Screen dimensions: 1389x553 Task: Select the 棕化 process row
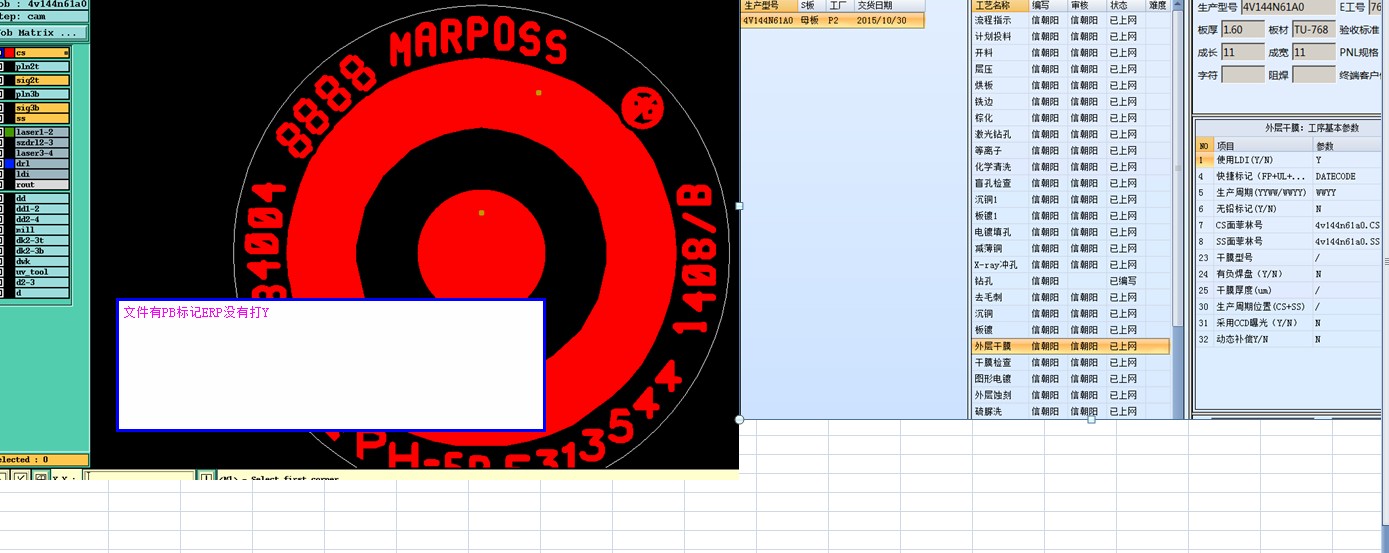pyautogui.click(x=1070, y=118)
